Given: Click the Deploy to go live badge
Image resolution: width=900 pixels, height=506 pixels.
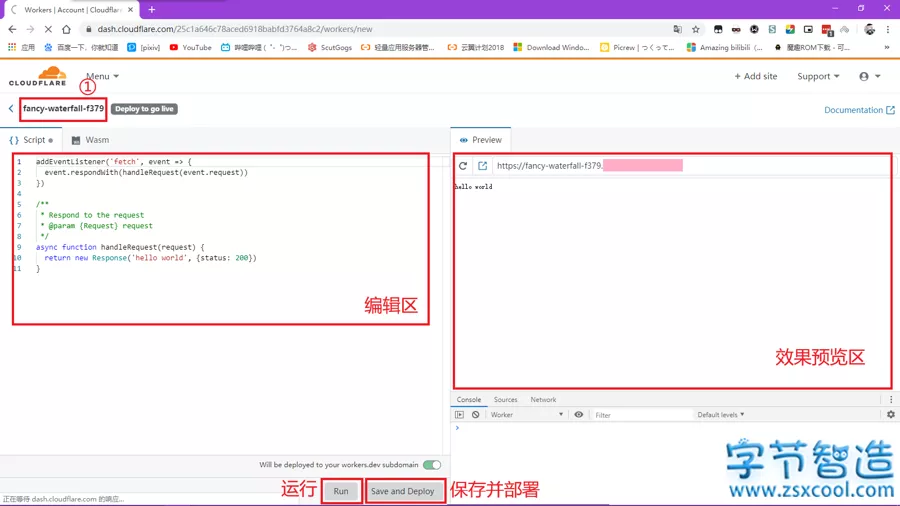Looking at the screenshot, I should tap(144, 108).
